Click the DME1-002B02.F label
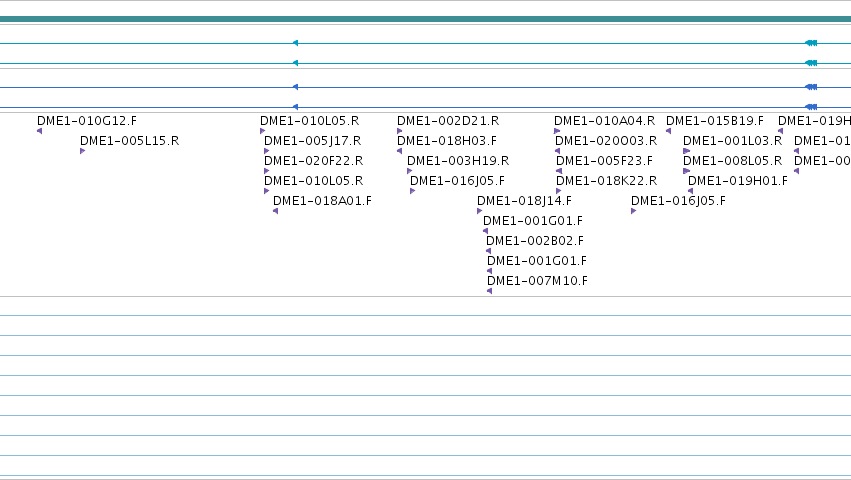 pos(535,241)
